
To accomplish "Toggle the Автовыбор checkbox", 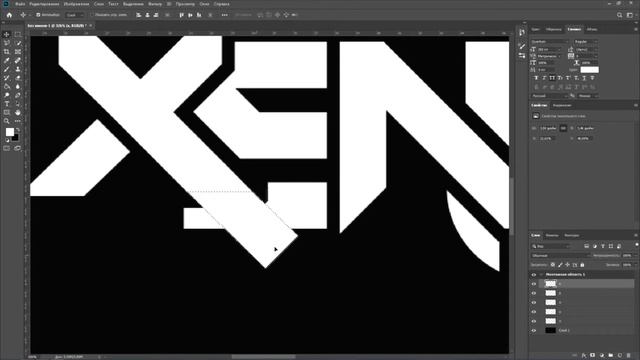I will [x=38, y=15].
